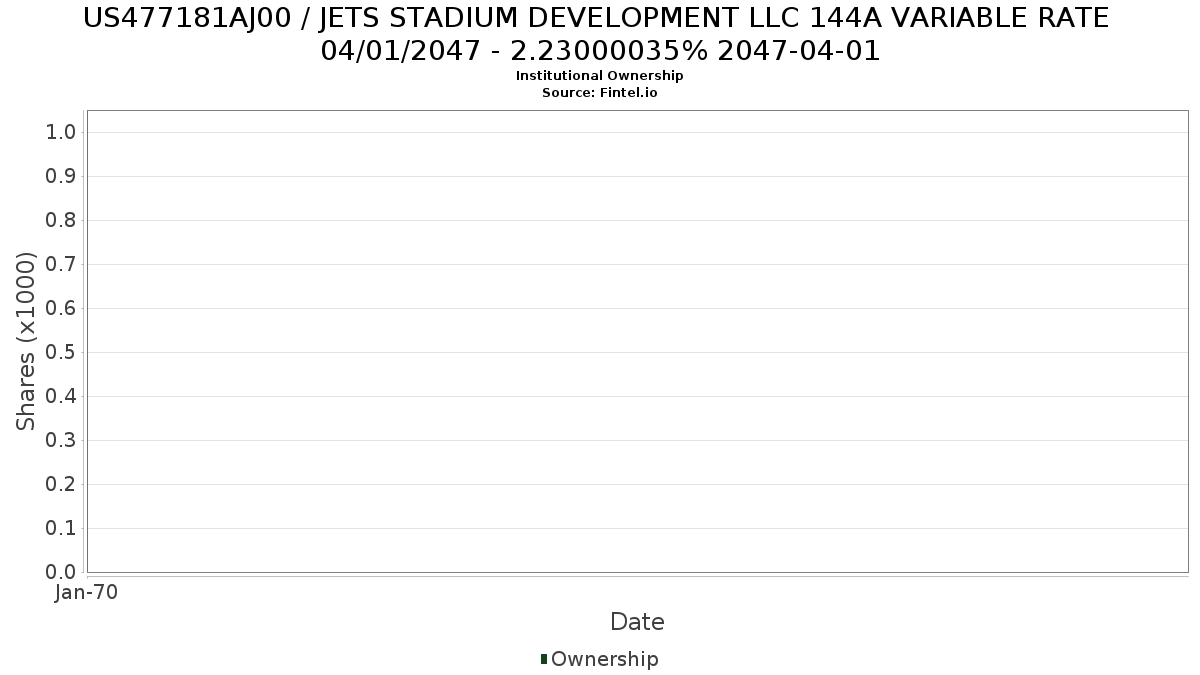Click the Source: Fintel.io text
Screen dimensions: 1200x675
point(600,93)
